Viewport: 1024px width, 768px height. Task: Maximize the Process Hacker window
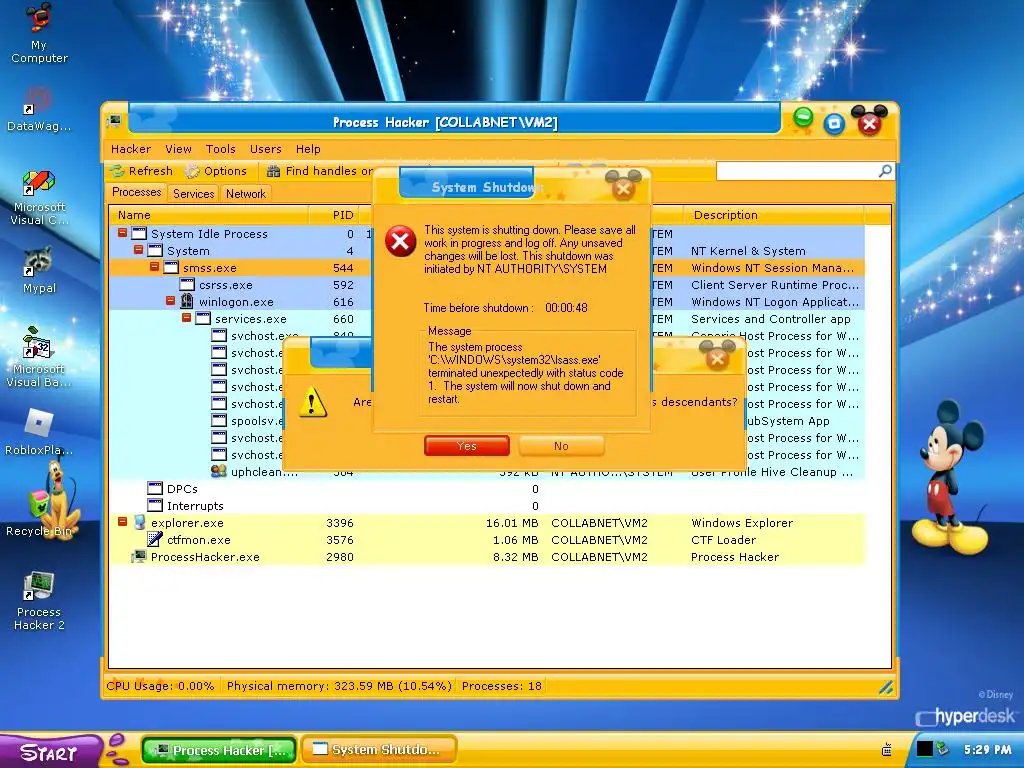(834, 123)
